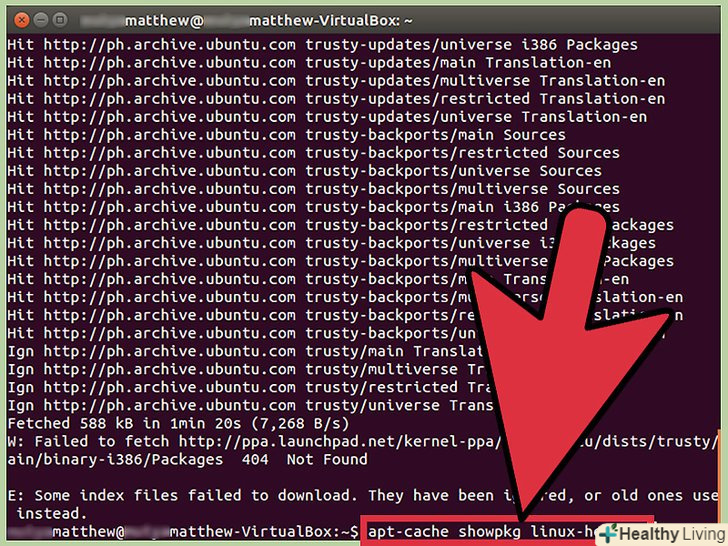Screen dimensions: 728x546
Task: Open URL on trusty-backports/main Sources line
Action: (169, 135)
